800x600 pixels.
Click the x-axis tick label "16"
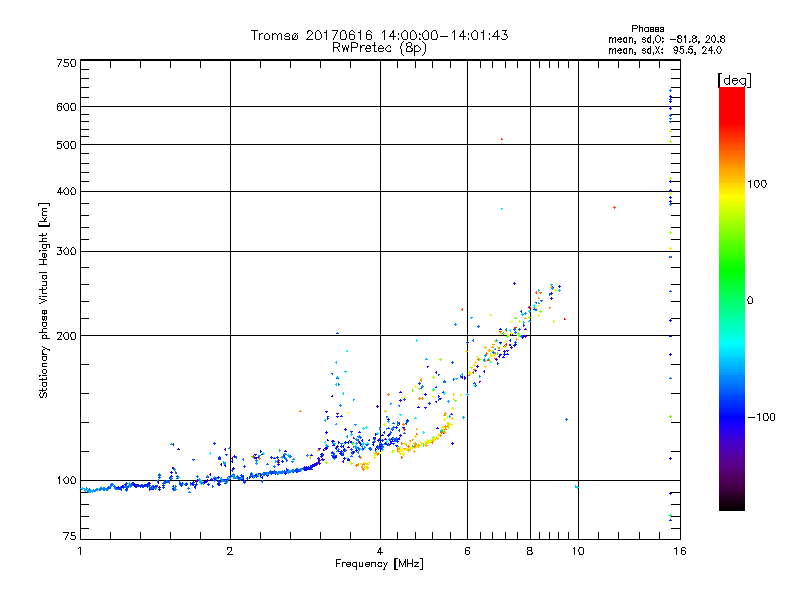[x=680, y=551]
